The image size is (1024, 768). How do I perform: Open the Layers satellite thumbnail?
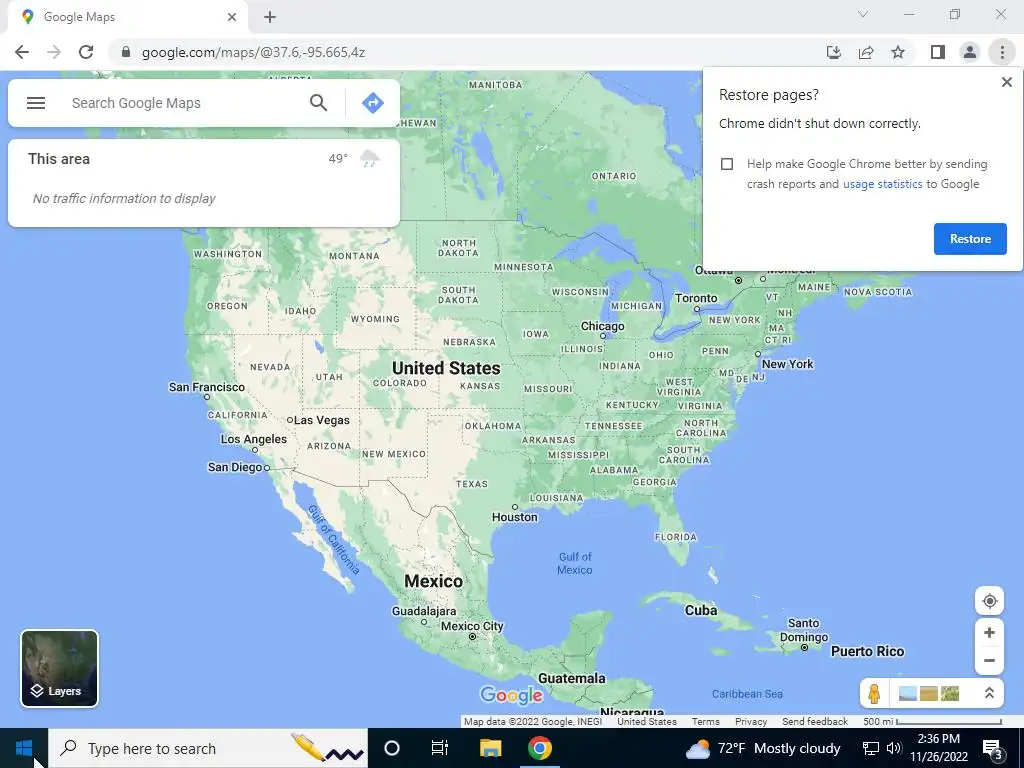[x=59, y=668]
